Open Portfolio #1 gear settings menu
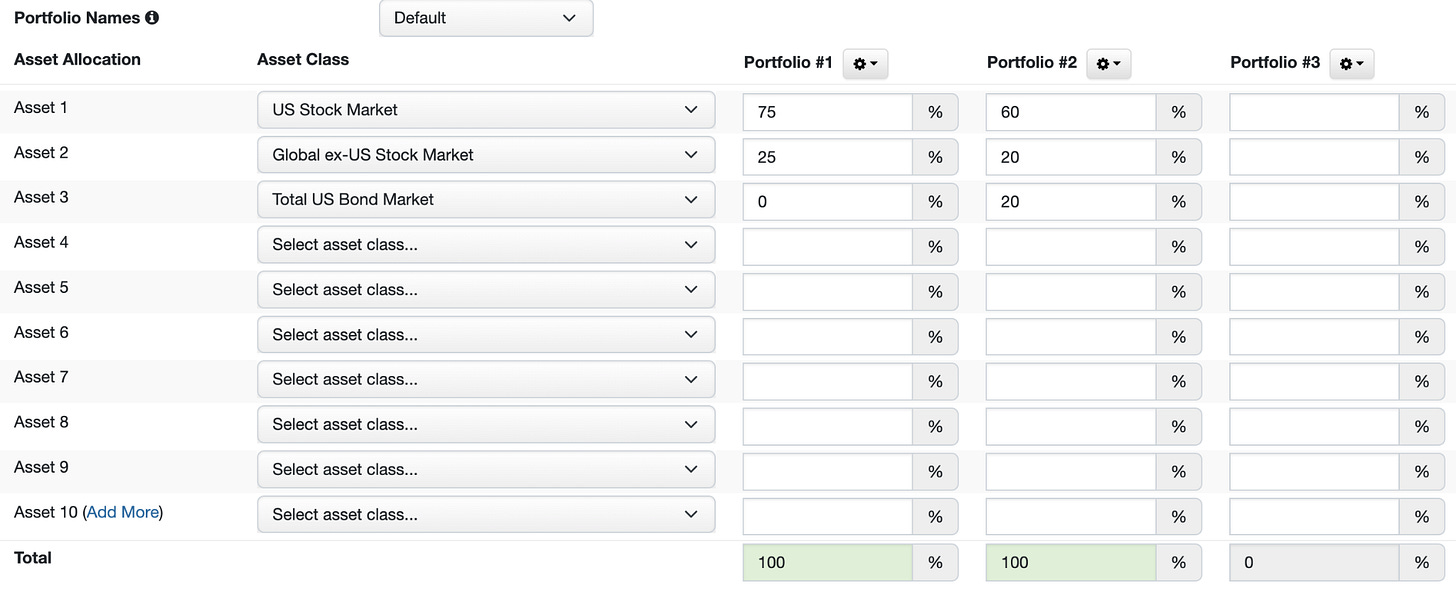Viewport: 1456px width, 595px height. click(x=865, y=63)
